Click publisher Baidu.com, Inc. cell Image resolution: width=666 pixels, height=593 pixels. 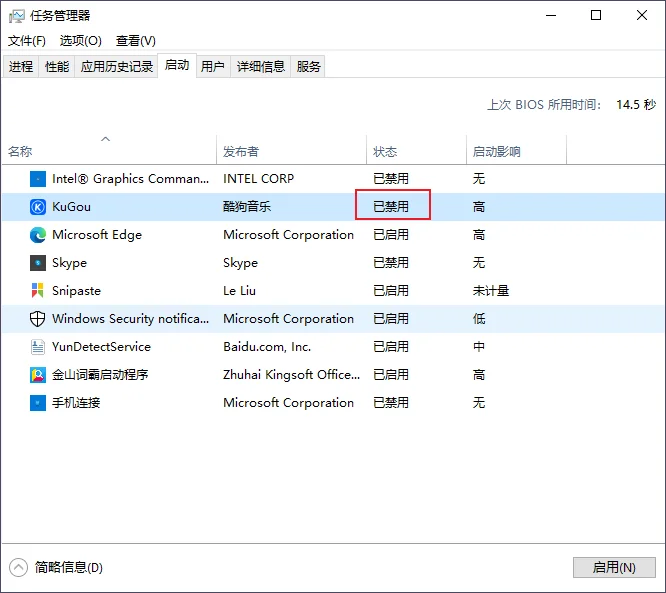pyautogui.click(x=267, y=347)
